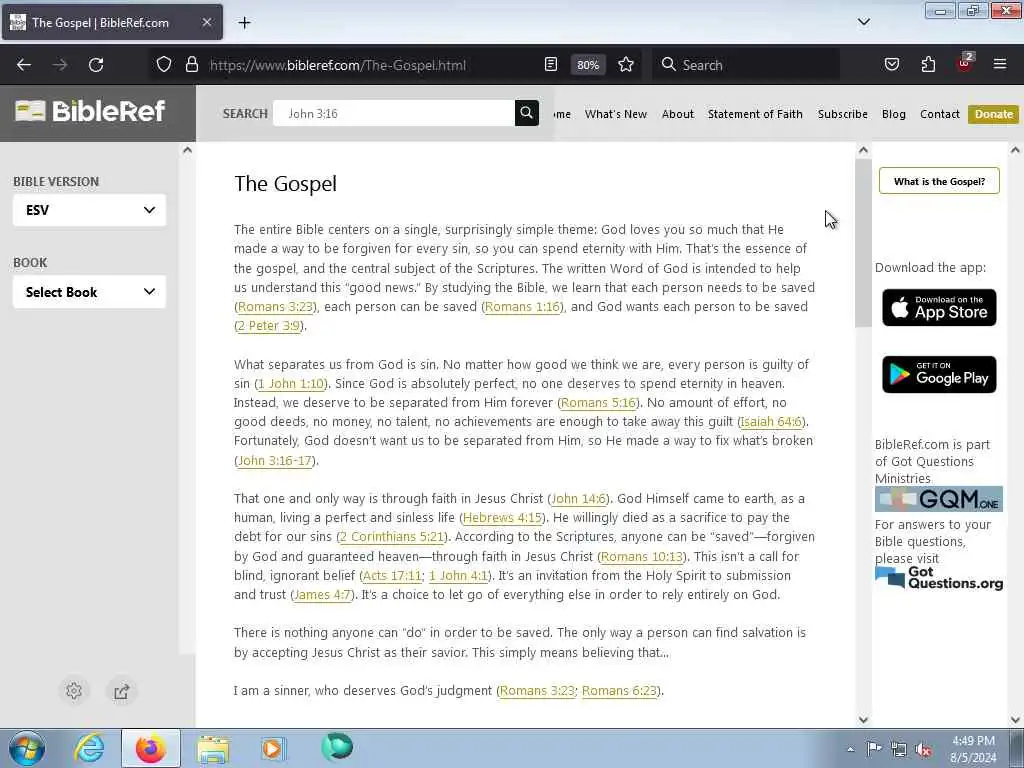Open the Firefox hamburger menu
Screen dimensions: 1024x768
pos(1000,65)
